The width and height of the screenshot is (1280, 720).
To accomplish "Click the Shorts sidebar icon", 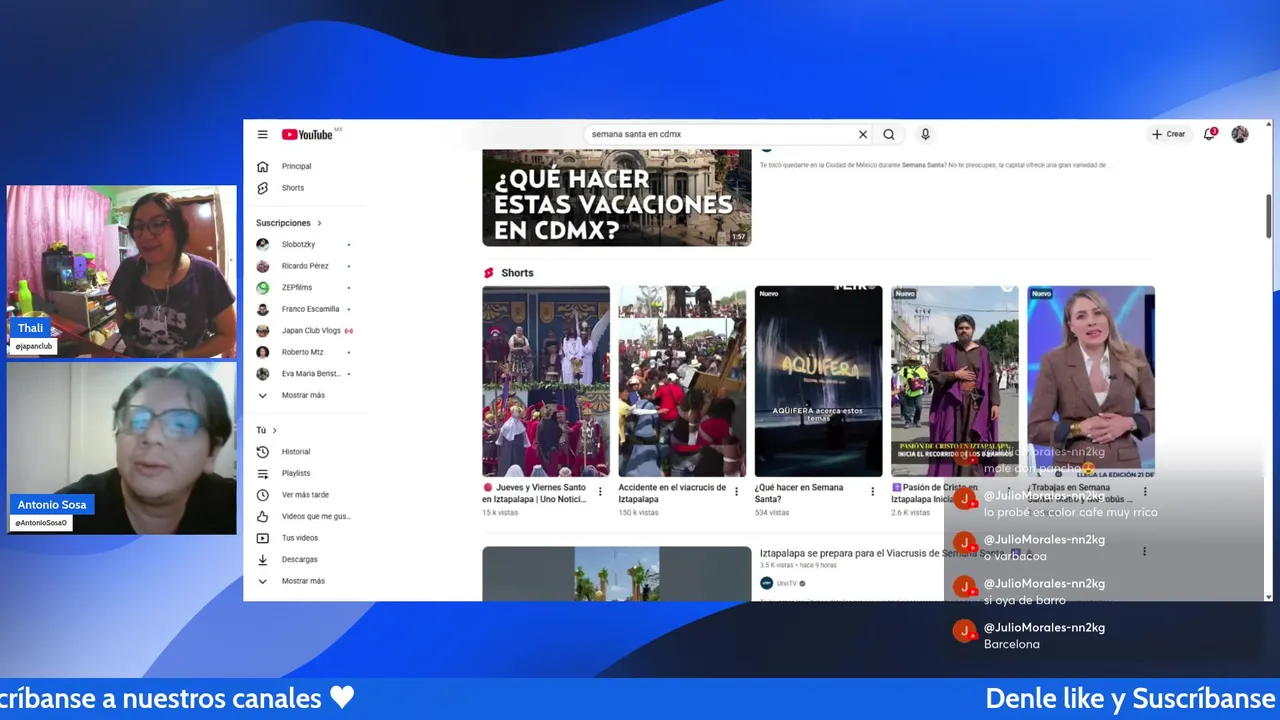I will [262, 188].
